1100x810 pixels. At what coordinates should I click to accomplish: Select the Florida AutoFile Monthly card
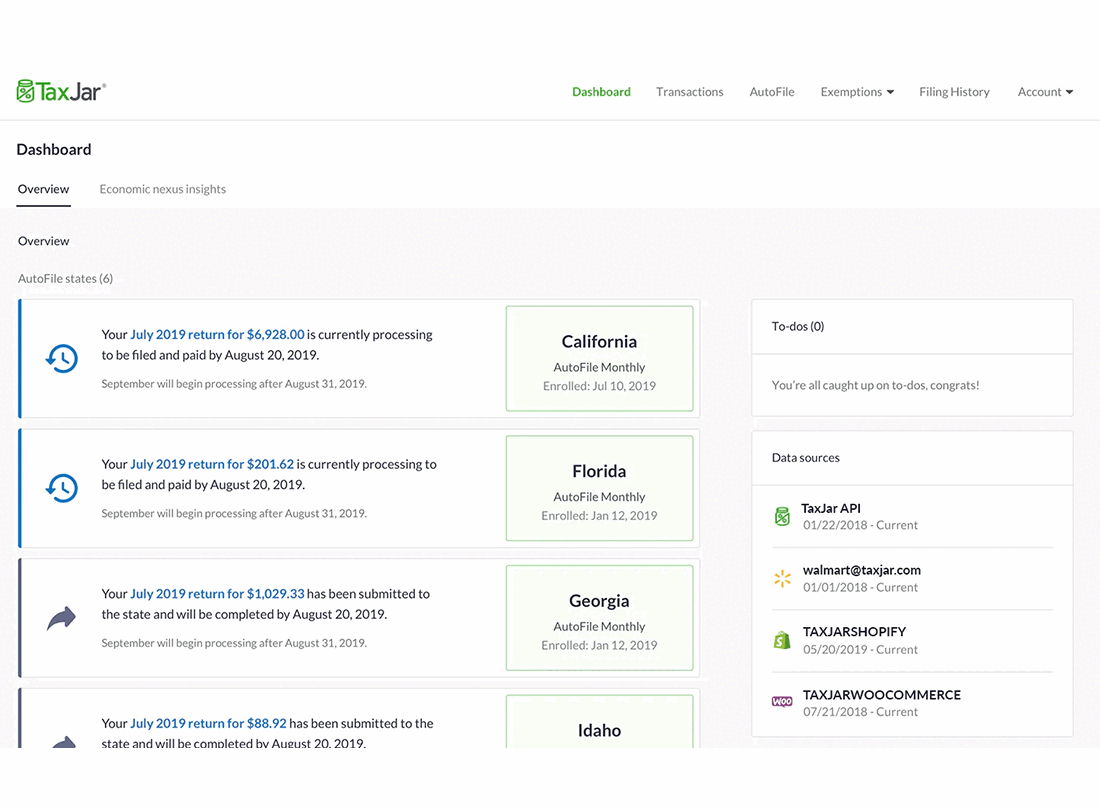(599, 488)
